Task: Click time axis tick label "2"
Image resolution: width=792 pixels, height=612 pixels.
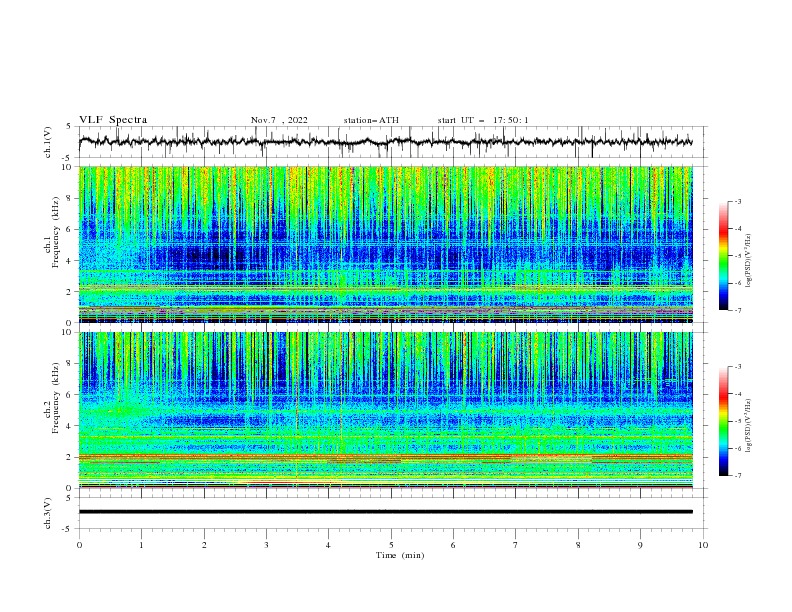Action: point(204,545)
